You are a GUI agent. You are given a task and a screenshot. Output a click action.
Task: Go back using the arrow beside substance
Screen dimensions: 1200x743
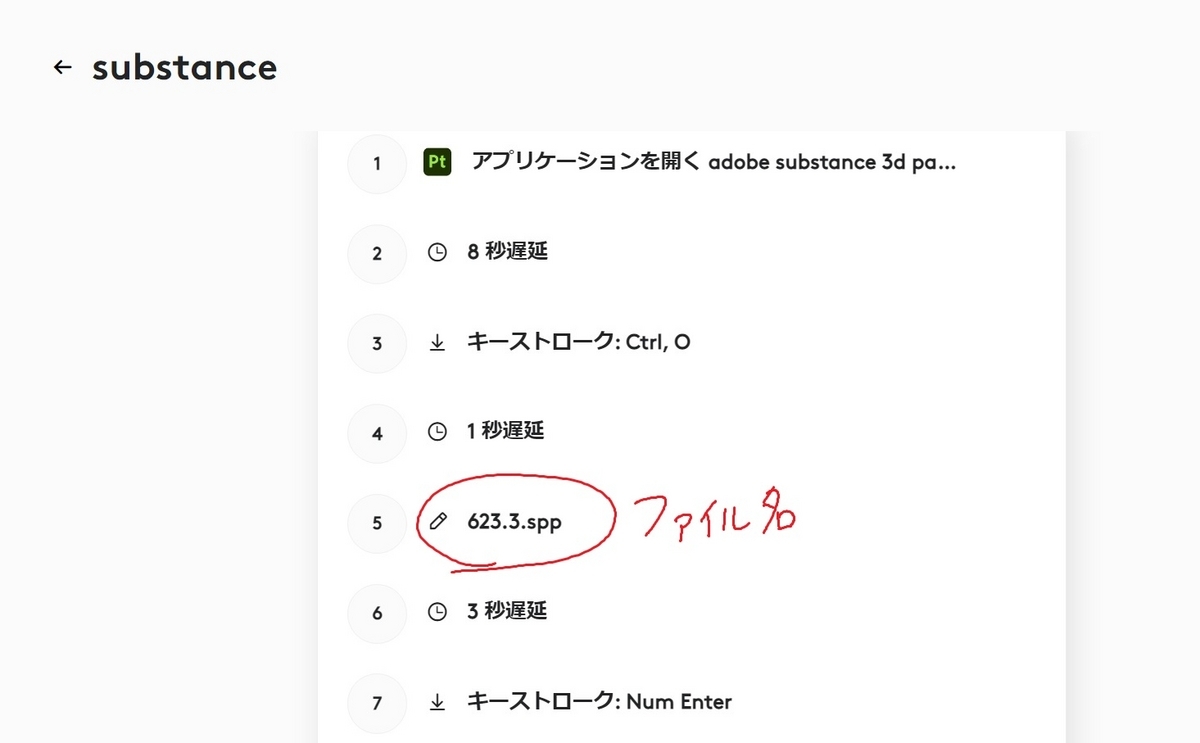(63, 67)
